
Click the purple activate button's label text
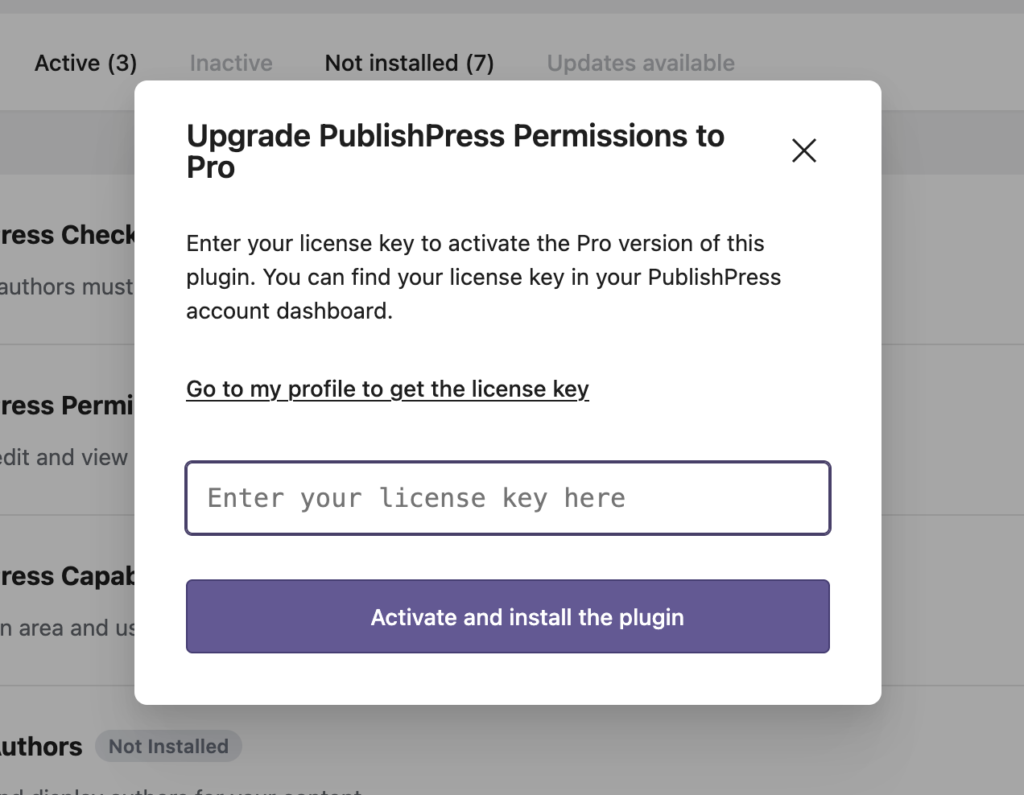[527, 617]
